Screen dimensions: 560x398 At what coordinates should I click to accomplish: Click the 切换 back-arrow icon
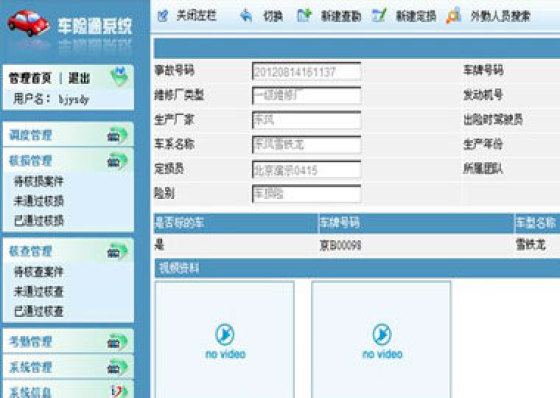246,16
